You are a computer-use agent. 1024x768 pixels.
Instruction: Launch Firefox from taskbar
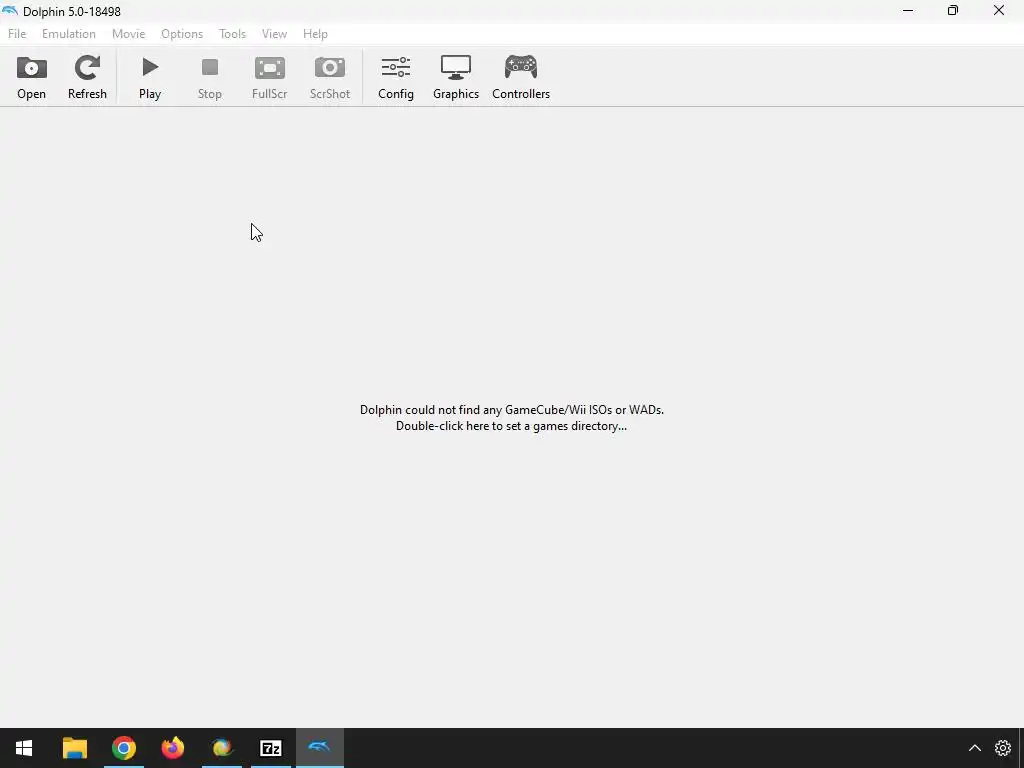pos(172,748)
